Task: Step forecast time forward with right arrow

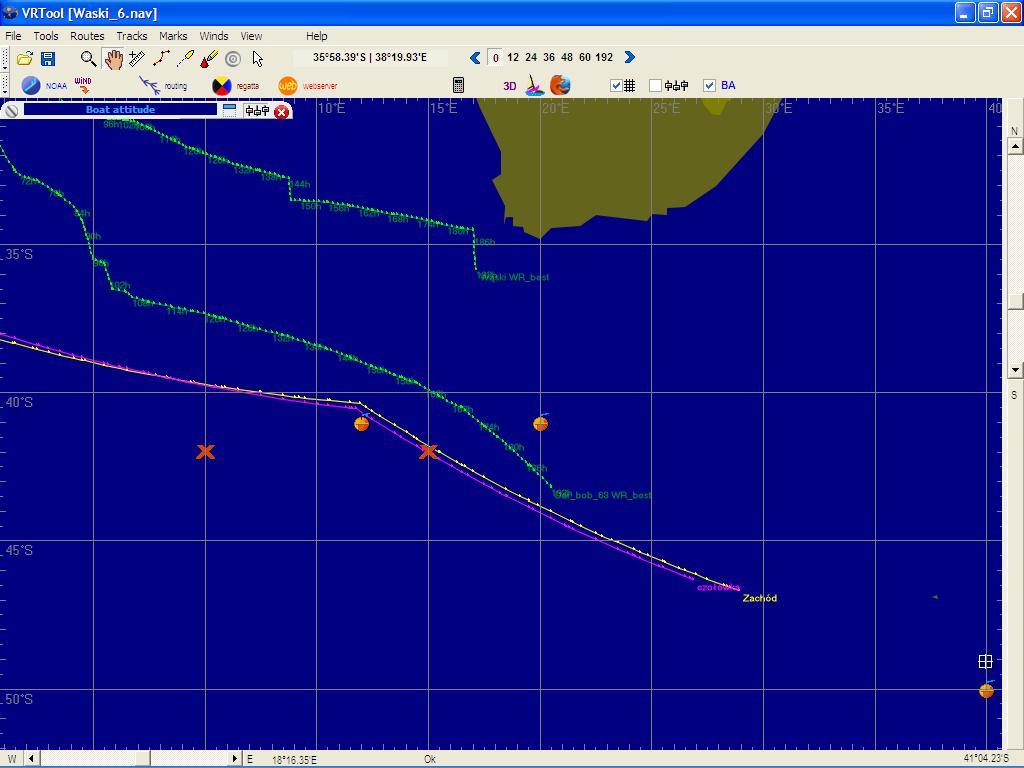Action: [629, 58]
